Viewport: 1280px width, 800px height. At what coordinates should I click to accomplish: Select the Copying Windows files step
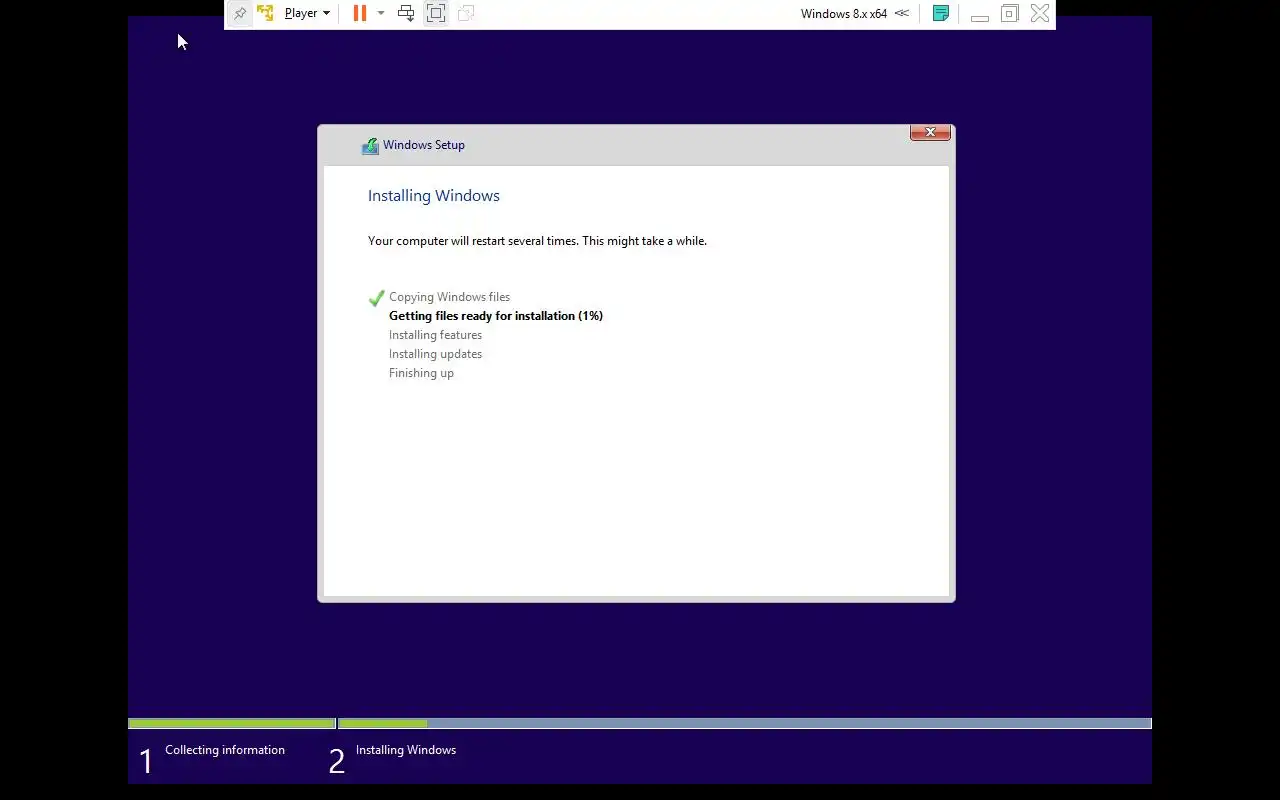[449, 297]
